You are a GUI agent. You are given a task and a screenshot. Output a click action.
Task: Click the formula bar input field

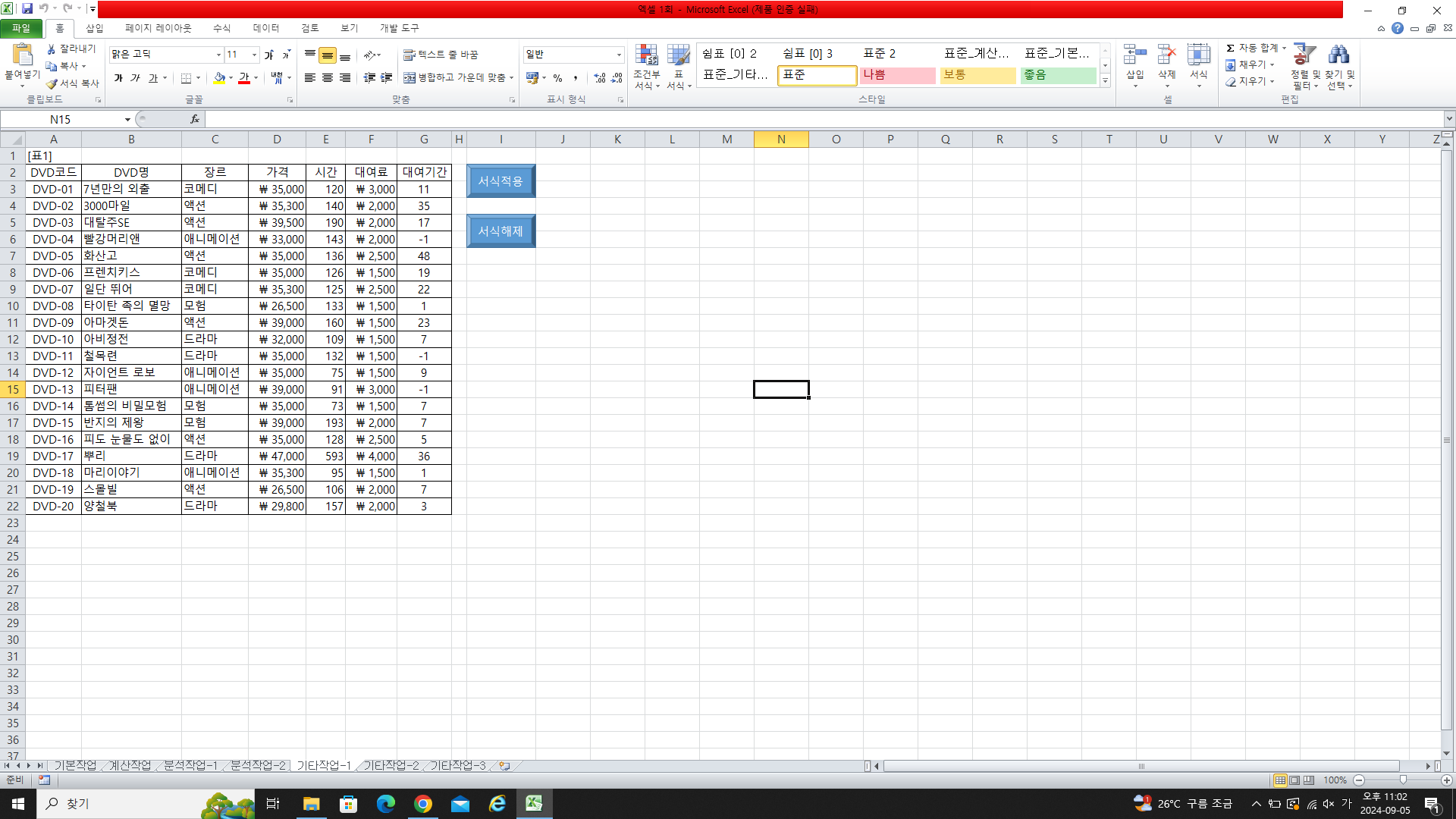[x=819, y=119]
